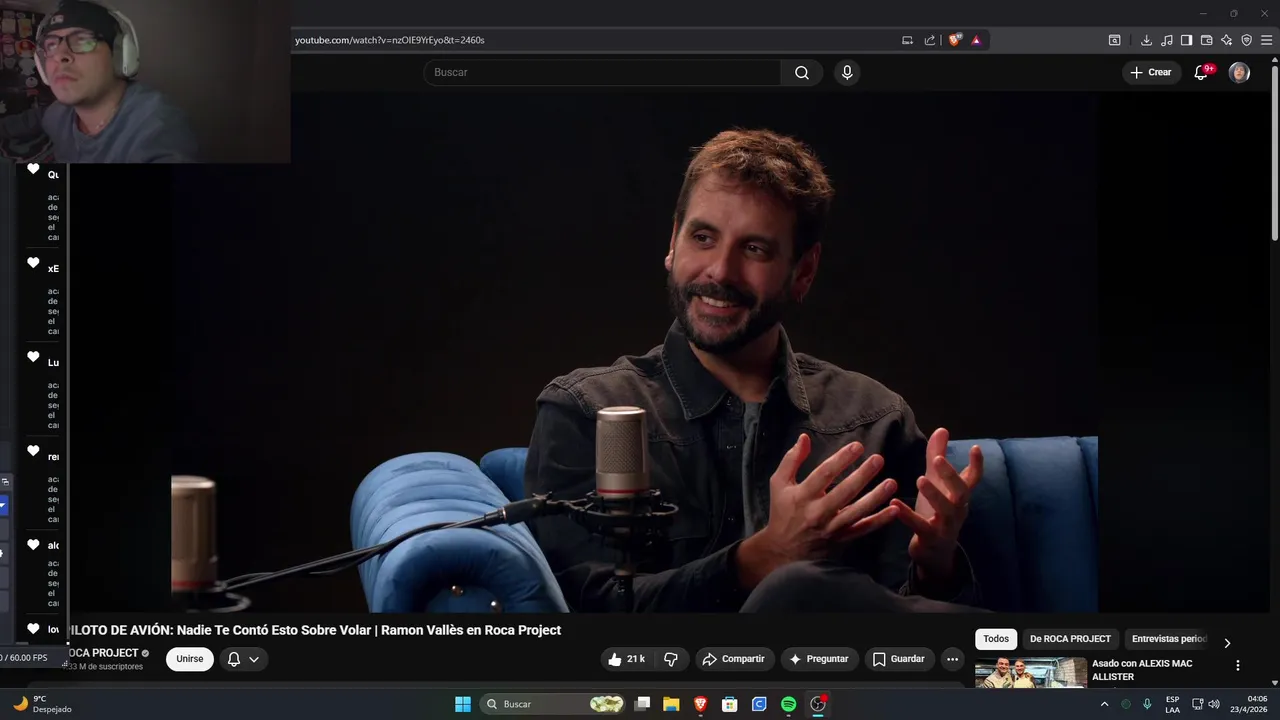The image size is (1280, 720).
Task: Open the volume speaker icon in tray
Action: (x=1214, y=704)
